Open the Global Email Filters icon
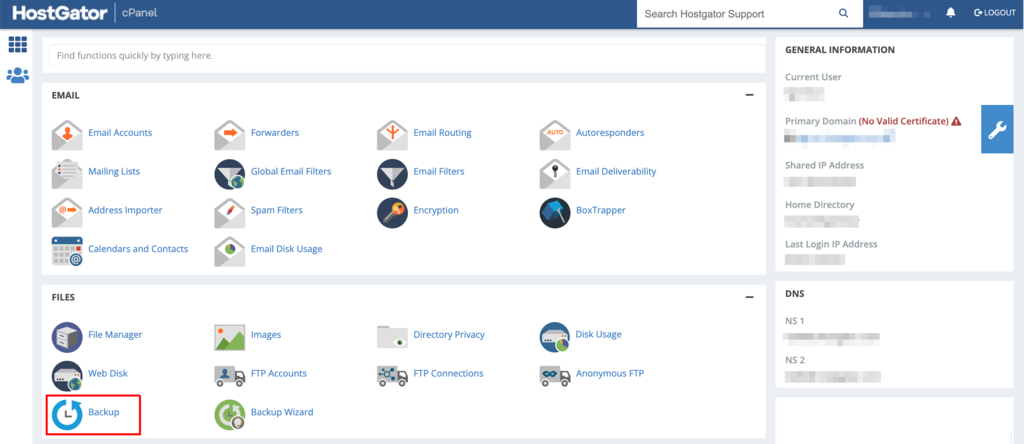The image size is (1024, 444). coord(229,172)
